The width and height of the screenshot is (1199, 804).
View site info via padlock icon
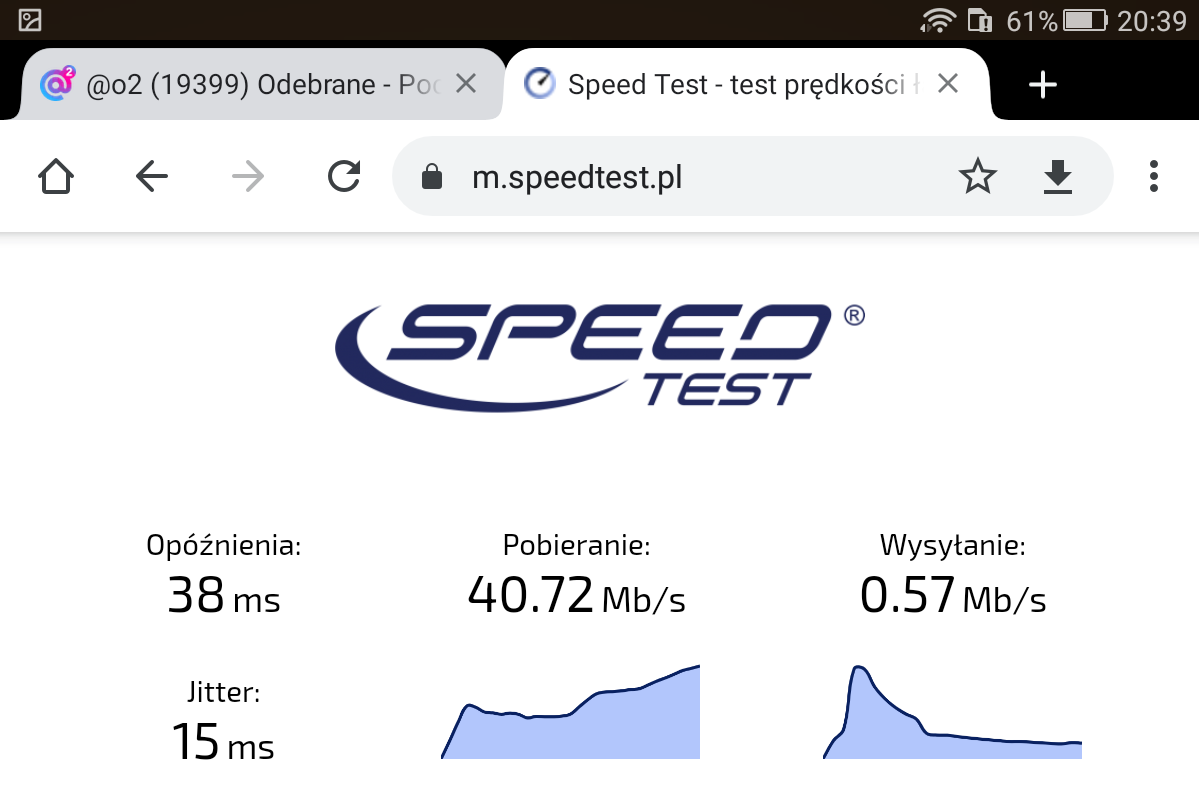(x=432, y=177)
